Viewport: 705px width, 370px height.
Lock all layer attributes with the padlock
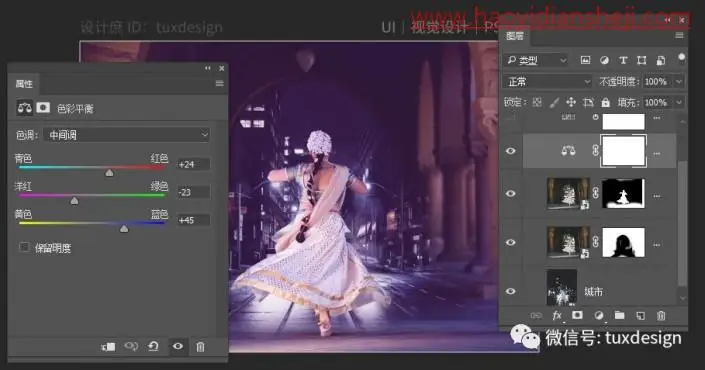pos(606,103)
